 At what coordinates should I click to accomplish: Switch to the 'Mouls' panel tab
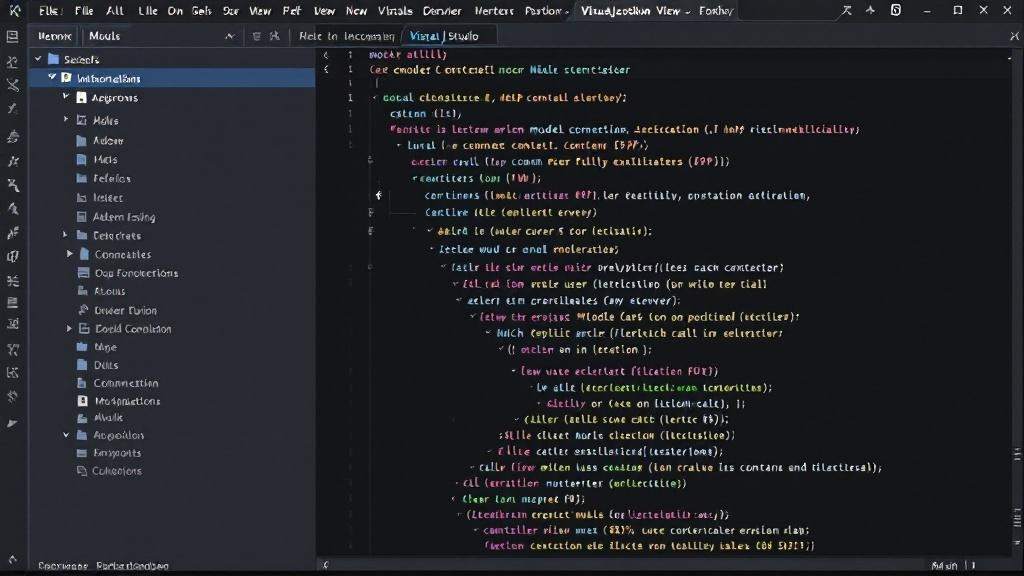point(104,36)
